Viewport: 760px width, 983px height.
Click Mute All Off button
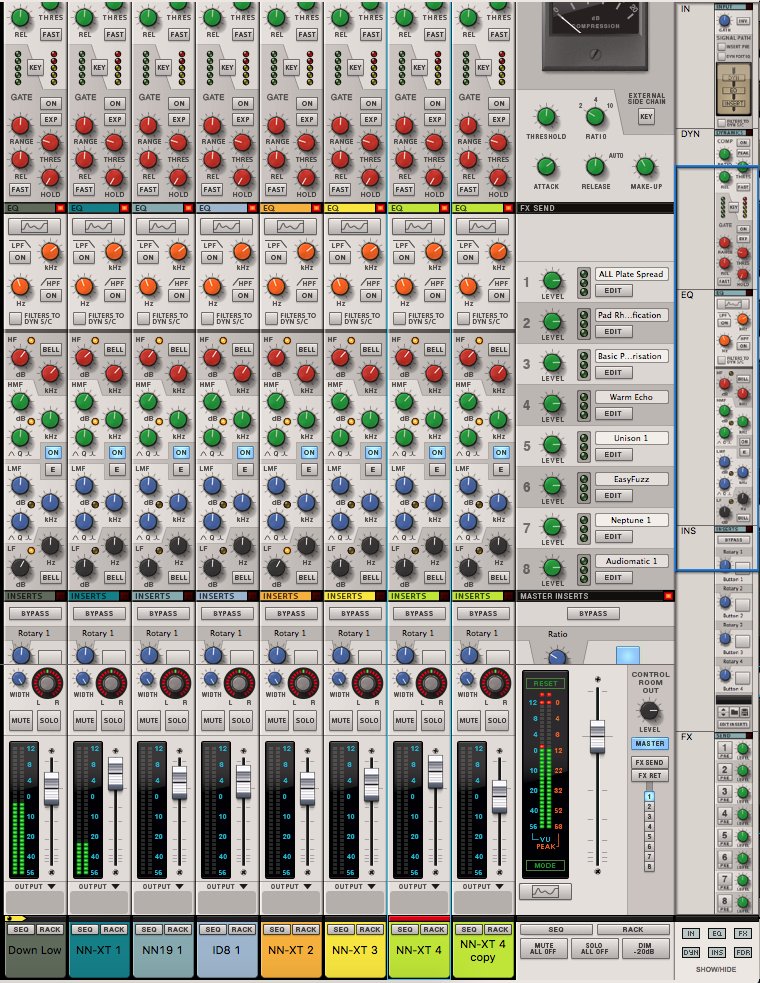(x=544, y=949)
